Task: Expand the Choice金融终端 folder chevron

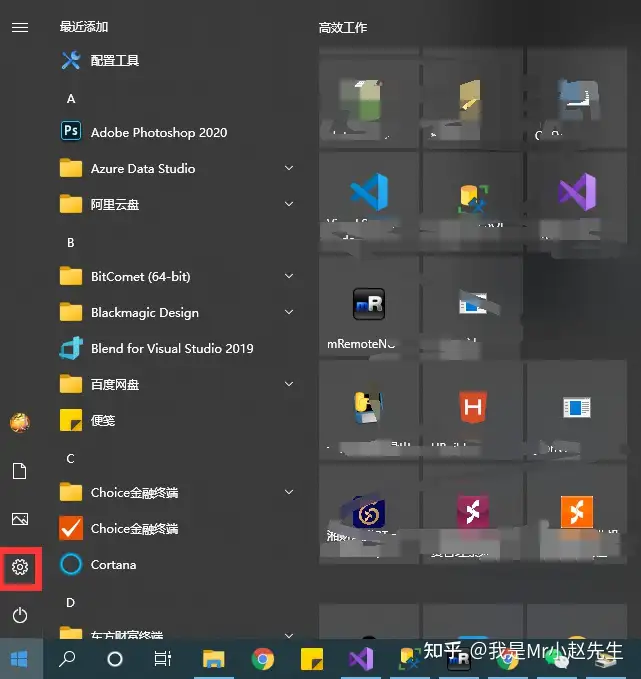Action: [289, 492]
